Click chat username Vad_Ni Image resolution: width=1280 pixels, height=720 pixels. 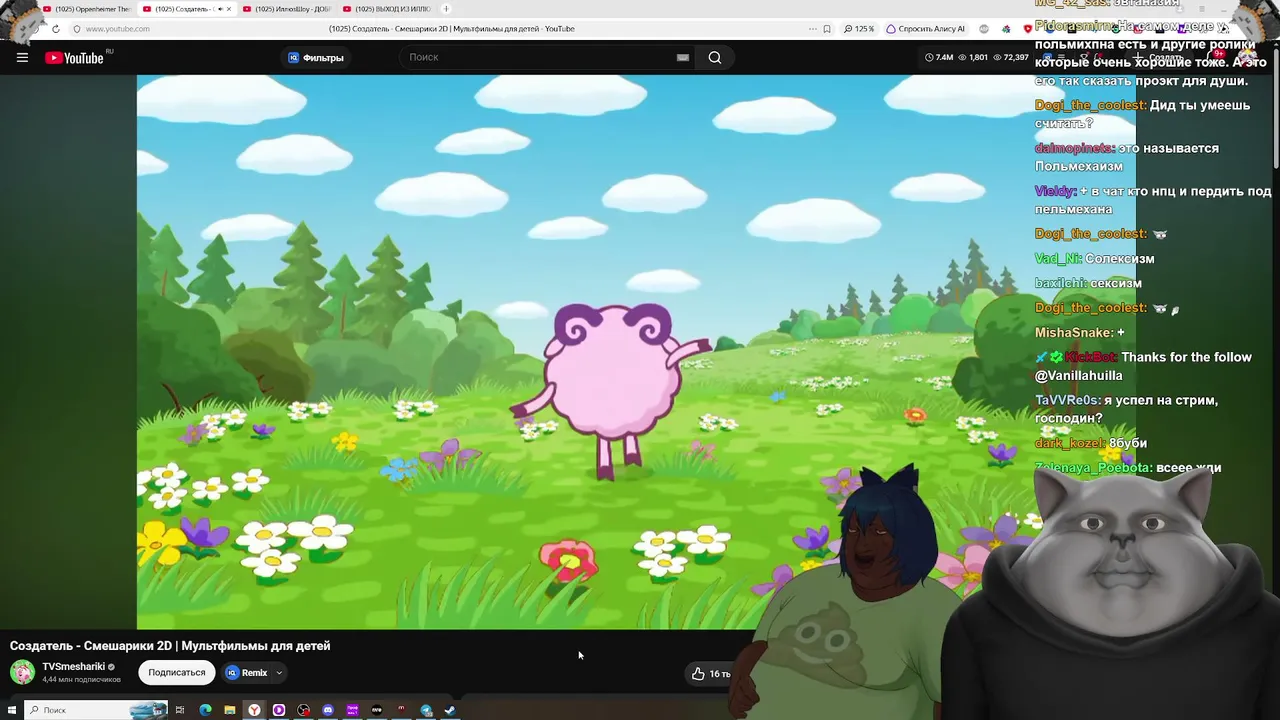pyautogui.click(x=1058, y=259)
